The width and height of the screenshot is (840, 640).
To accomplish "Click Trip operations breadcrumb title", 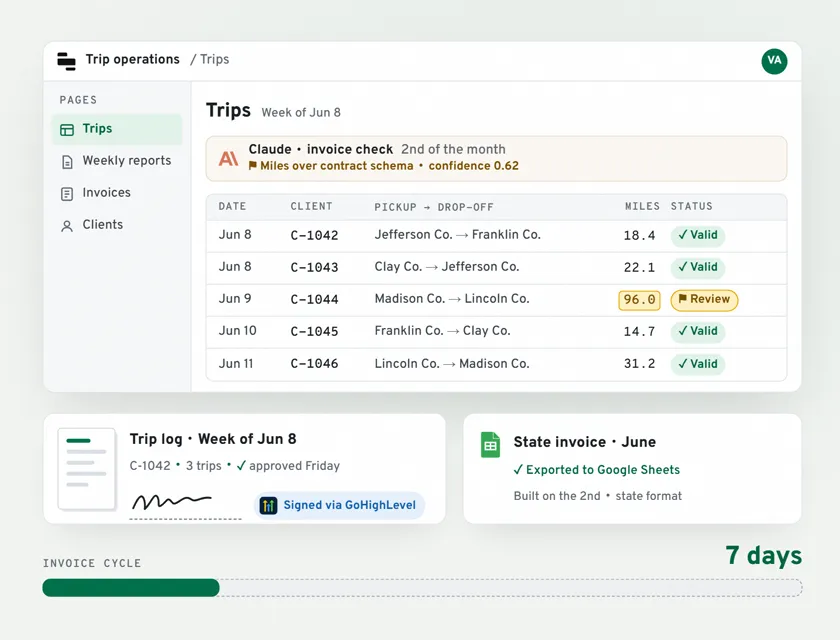I will tap(133, 59).
